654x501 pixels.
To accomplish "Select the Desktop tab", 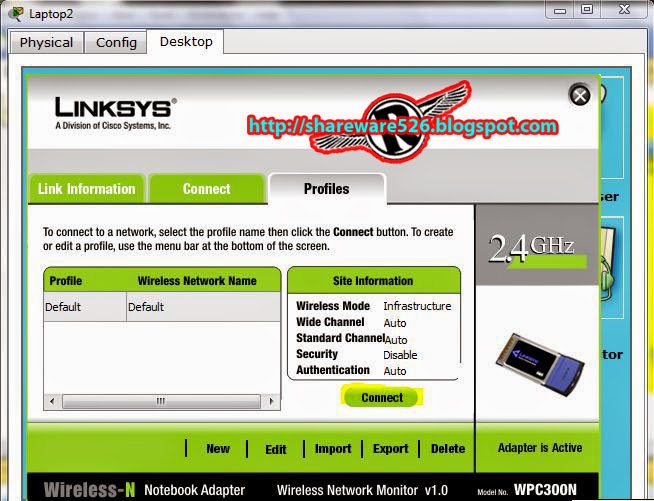I will [x=186, y=42].
